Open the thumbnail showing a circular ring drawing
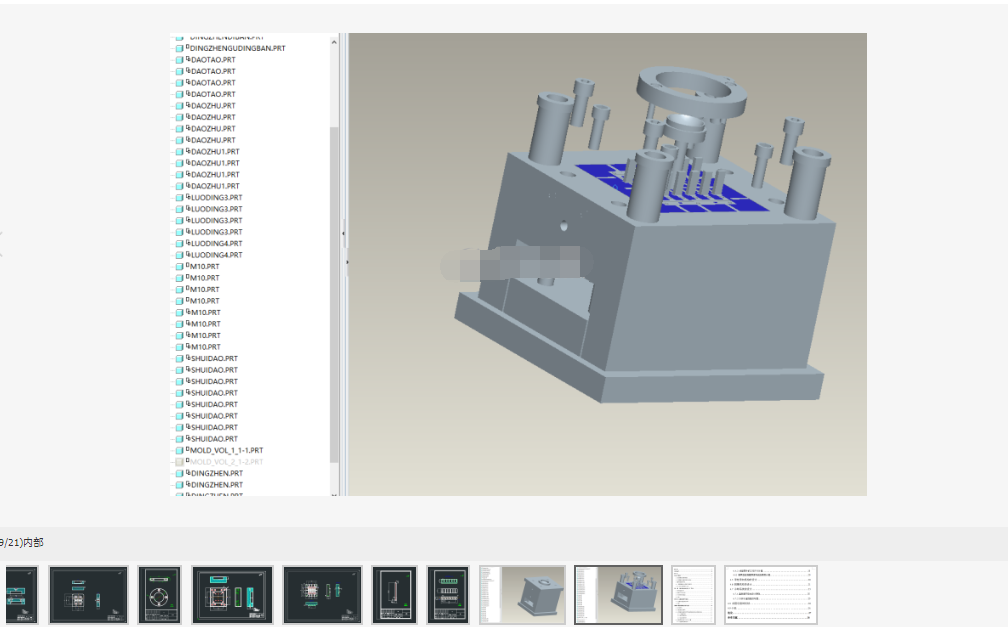This screenshot has height=627, width=1008. (x=159, y=595)
